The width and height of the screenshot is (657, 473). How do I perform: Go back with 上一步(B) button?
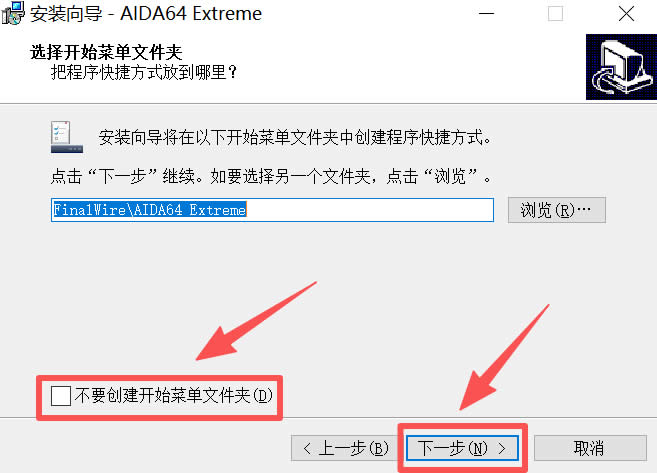(345, 448)
